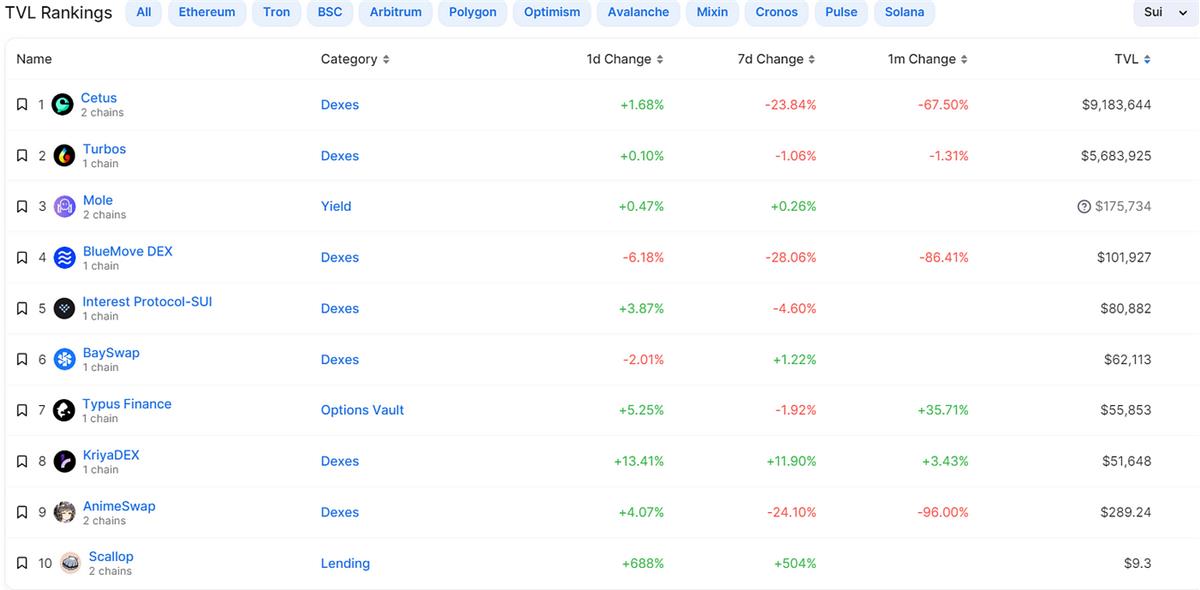Click the BaySwap snowflake logo icon
1200x590 pixels.
click(64, 359)
